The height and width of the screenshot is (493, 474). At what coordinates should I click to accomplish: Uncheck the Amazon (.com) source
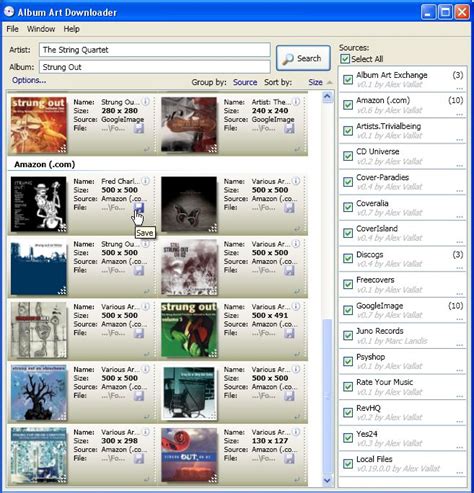pos(348,105)
